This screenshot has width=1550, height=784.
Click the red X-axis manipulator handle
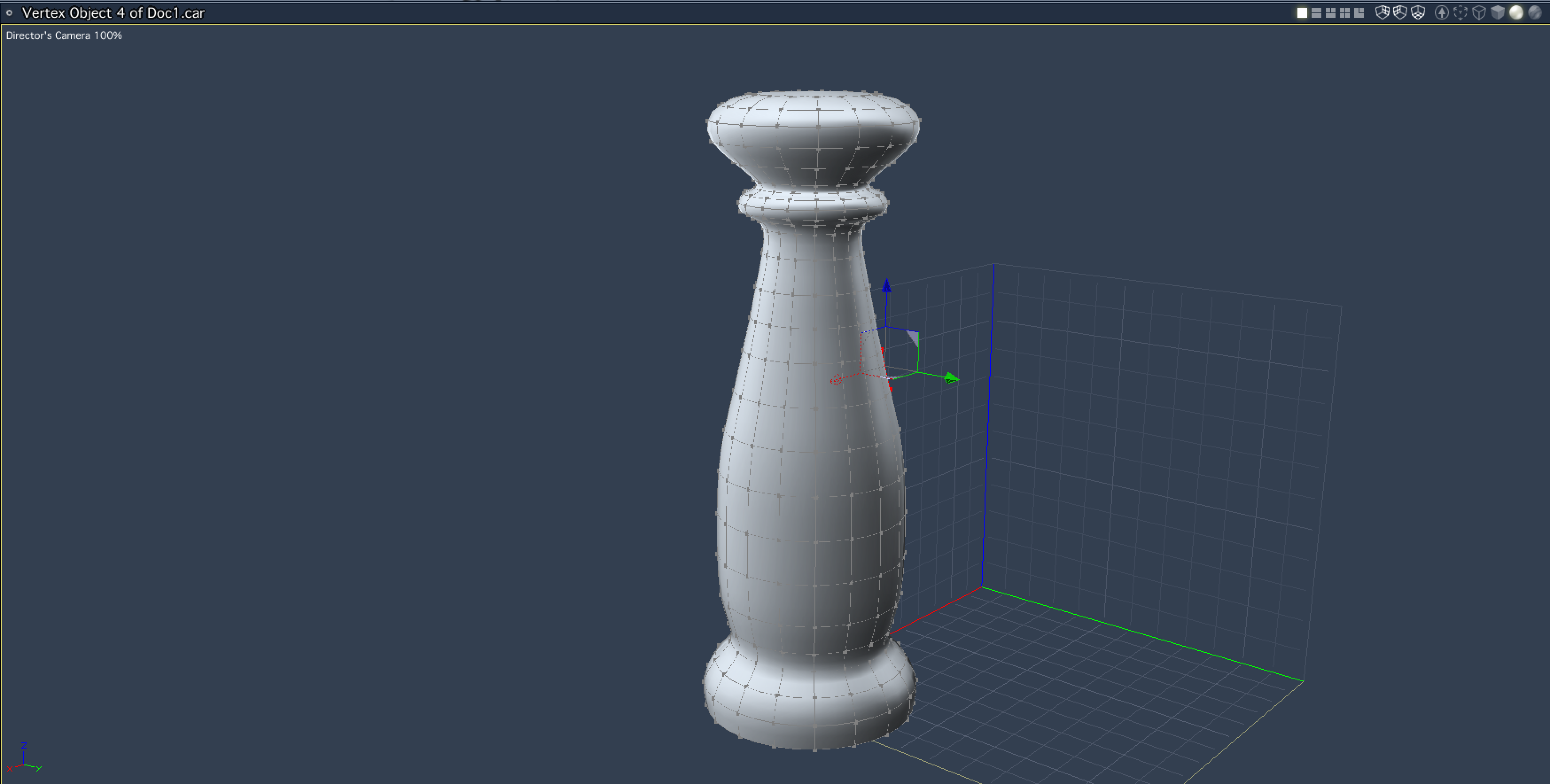(x=836, y=380)
